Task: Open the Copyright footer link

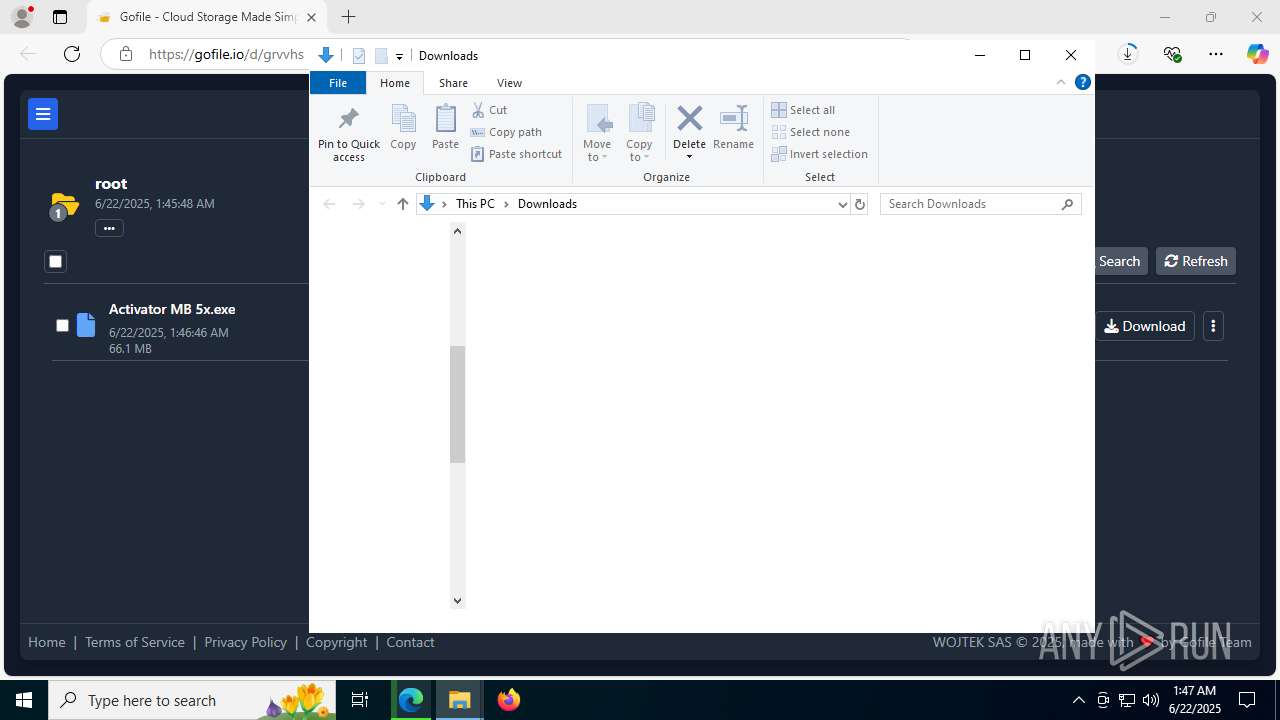Action: coord(337,642)
